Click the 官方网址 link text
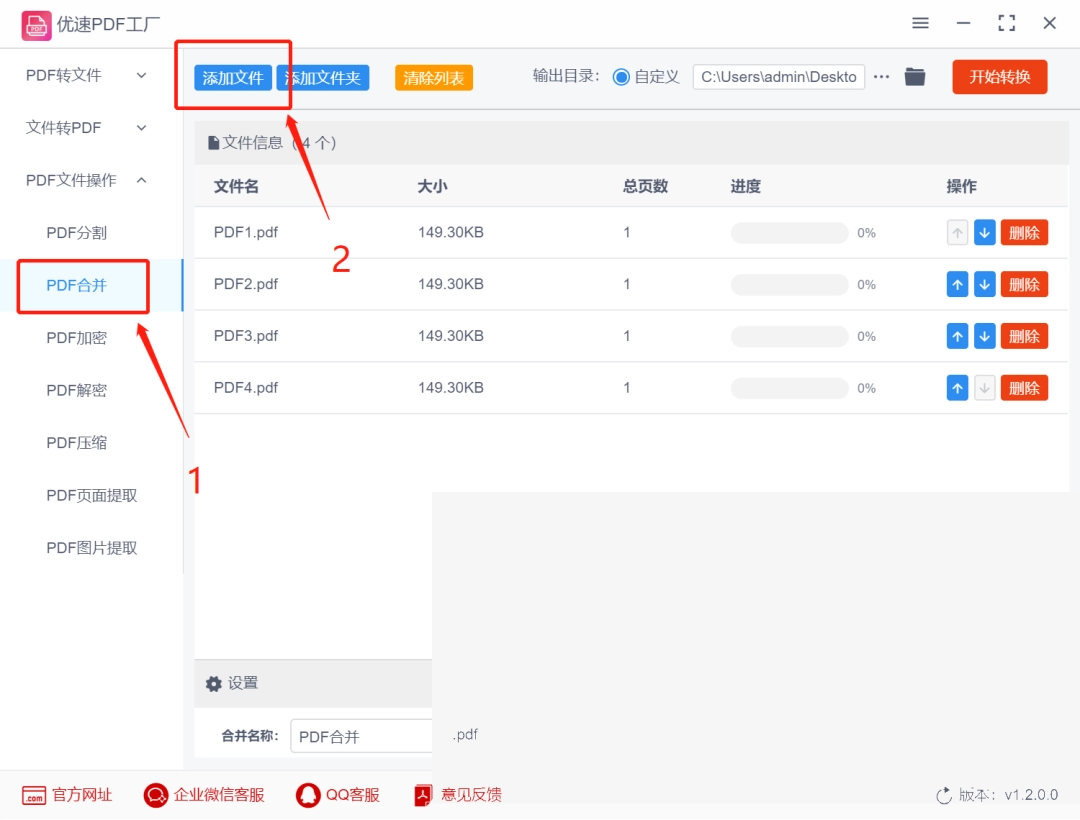1080x820 pixels. click(82, 795)
